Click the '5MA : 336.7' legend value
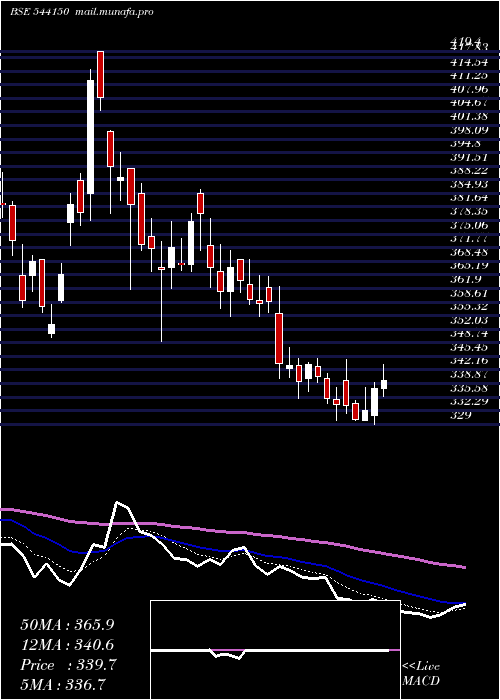Image resolution: width=500 pixels, height=700 pixels. pos(63,684)
